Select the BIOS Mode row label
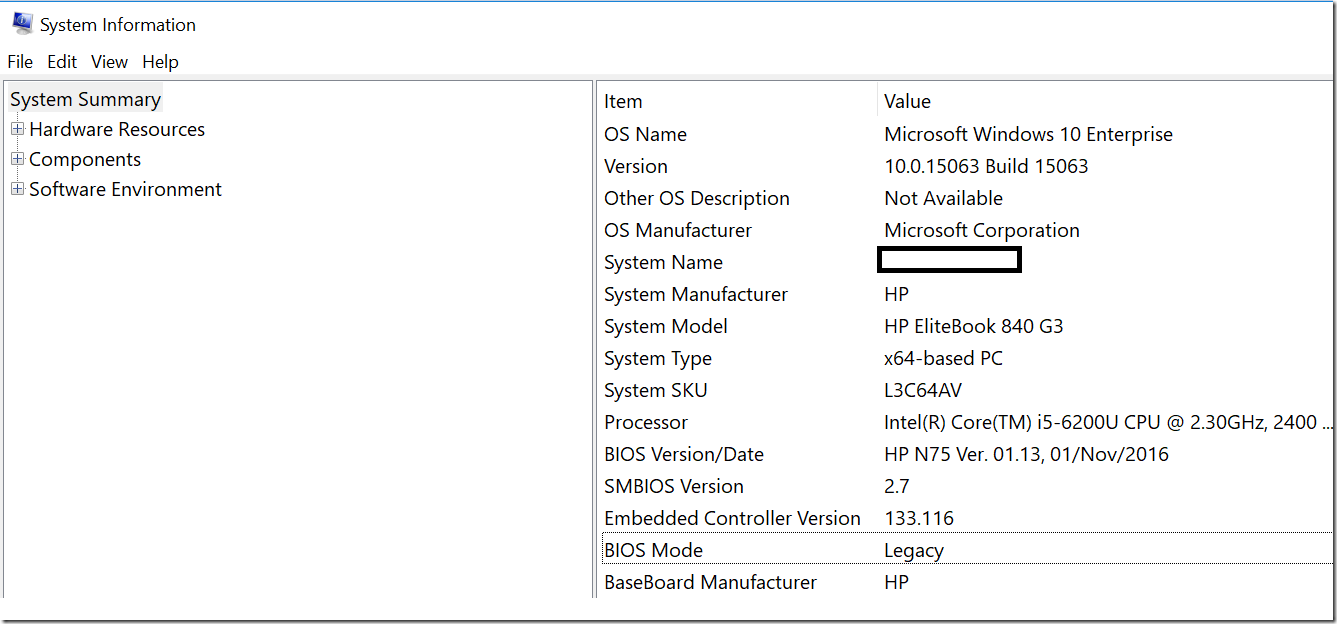 click(x=653, y=551)
